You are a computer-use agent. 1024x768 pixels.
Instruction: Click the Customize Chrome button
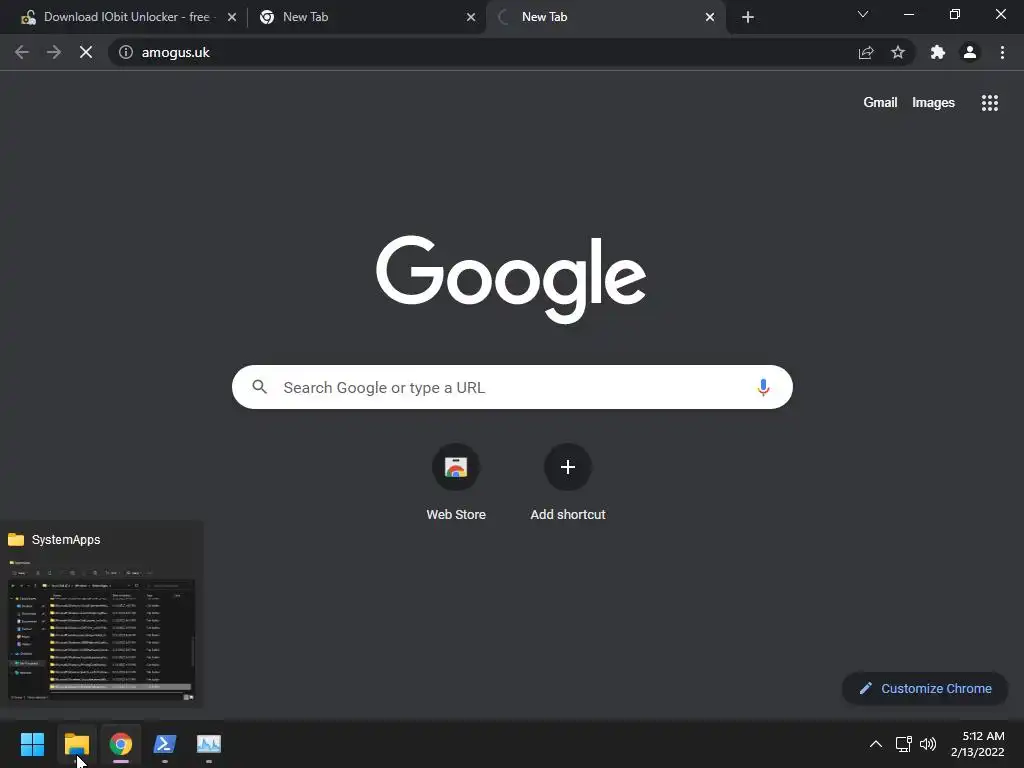925,688
